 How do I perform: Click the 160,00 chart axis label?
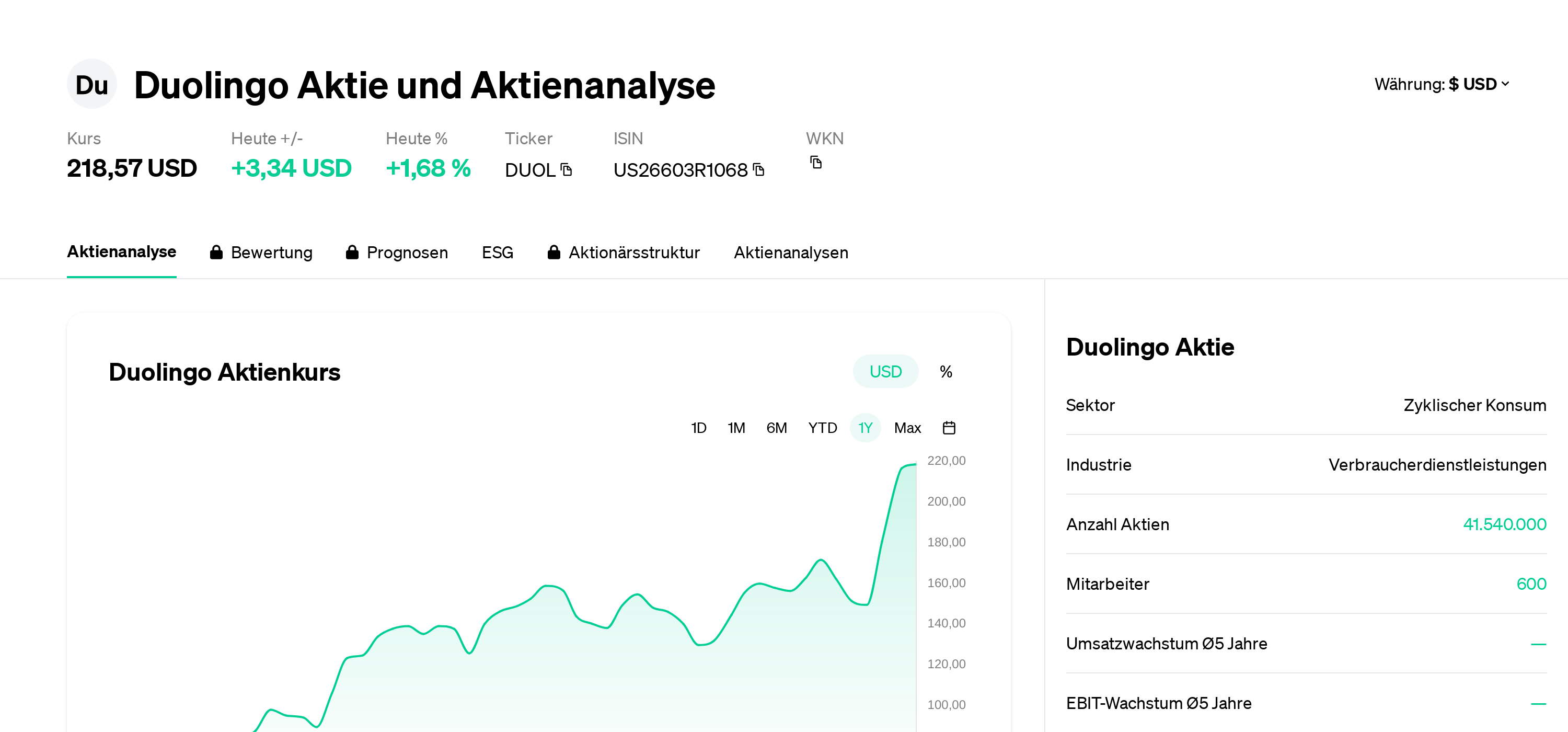coord(946,583)
